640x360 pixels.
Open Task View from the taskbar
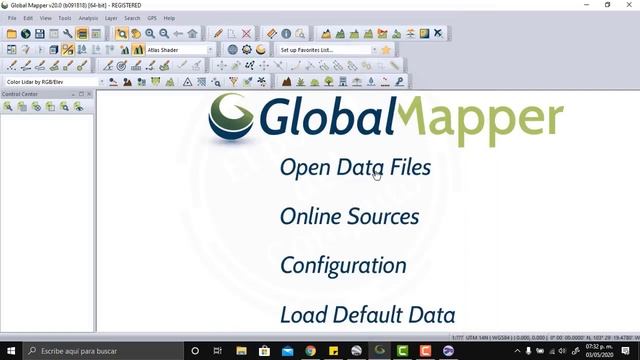(x=218, y=351)
